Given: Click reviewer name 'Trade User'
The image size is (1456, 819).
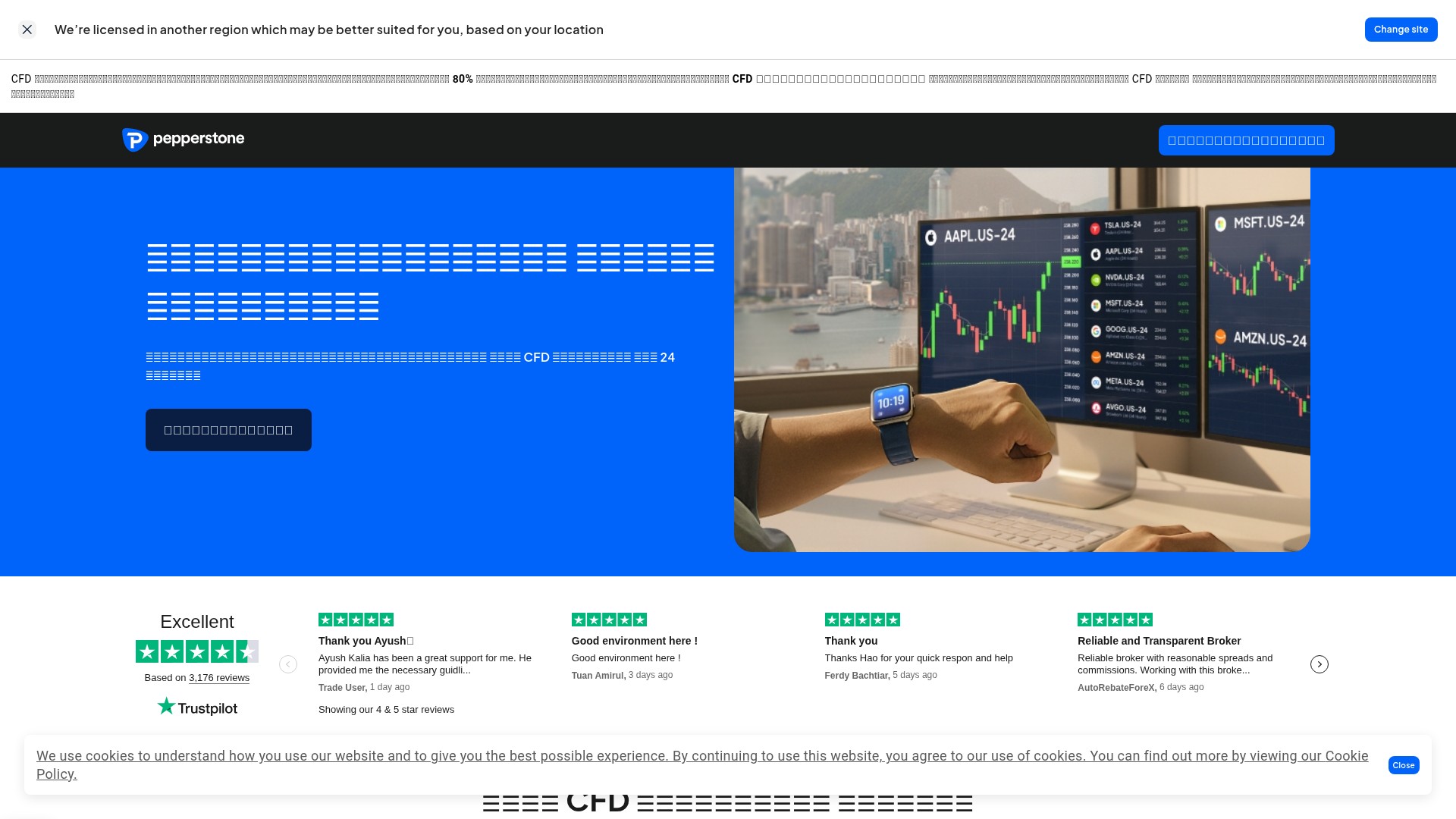Looking at the screenshot, I should tap(342, 688).
